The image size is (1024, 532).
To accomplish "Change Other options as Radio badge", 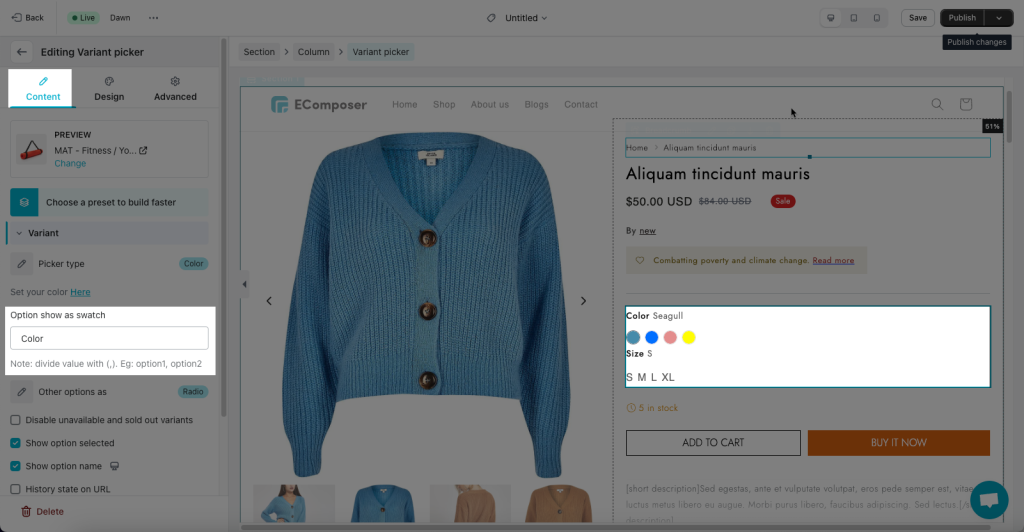I will pyautogui.click(x=193, y=392).
